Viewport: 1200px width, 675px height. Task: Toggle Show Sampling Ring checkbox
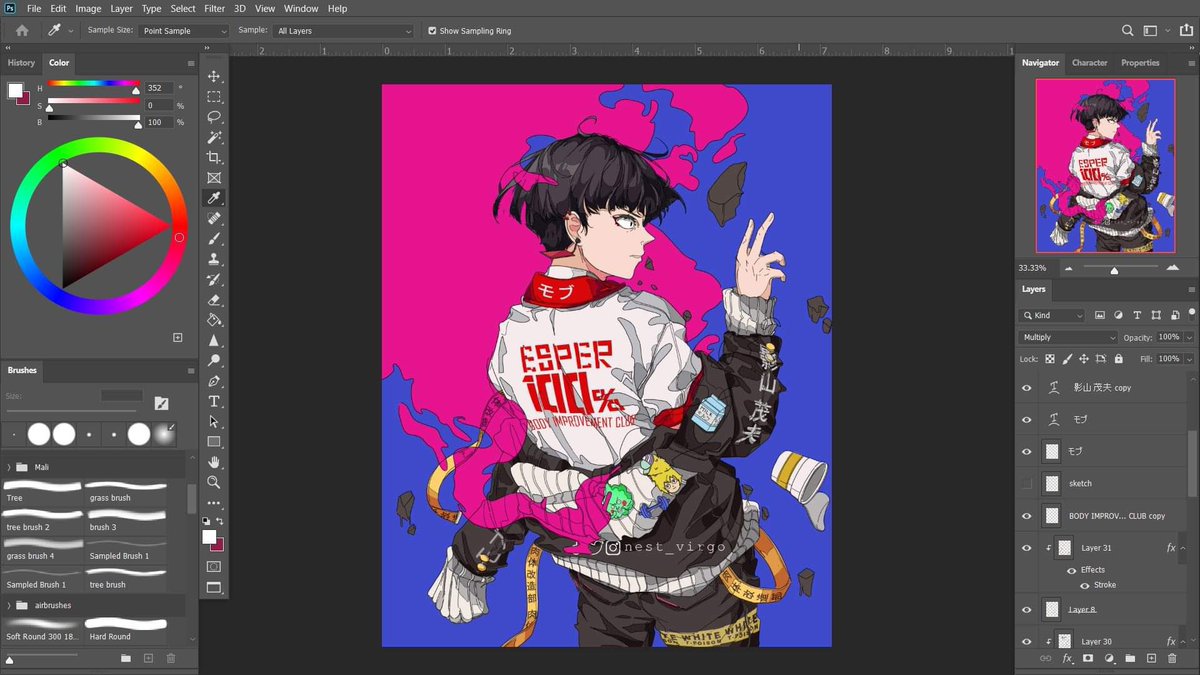(x=432, y=31)
